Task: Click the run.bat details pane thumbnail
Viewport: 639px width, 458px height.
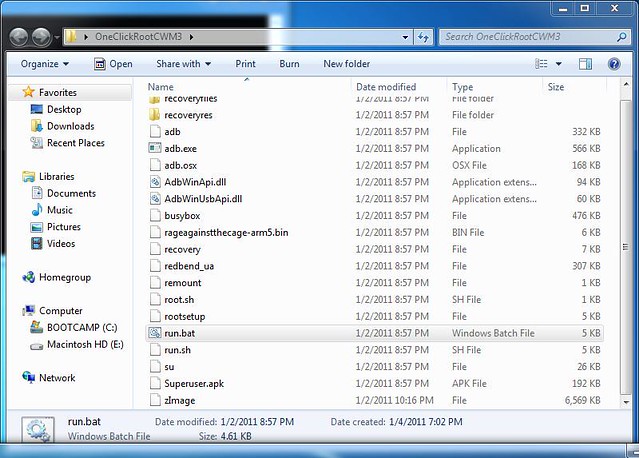Action: coord(38,429)
